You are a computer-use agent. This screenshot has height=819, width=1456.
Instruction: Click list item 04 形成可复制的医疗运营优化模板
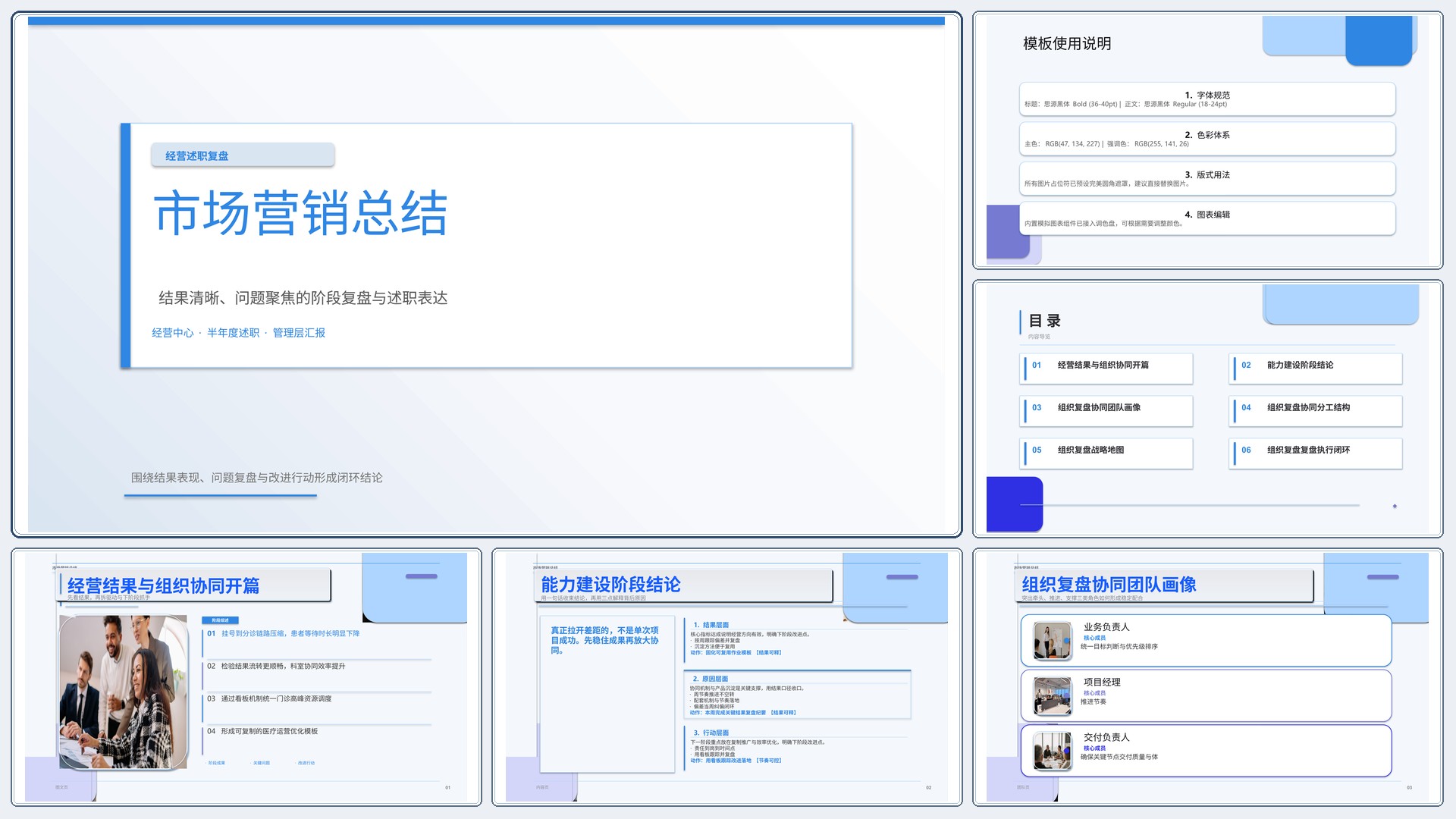[262, 732]
